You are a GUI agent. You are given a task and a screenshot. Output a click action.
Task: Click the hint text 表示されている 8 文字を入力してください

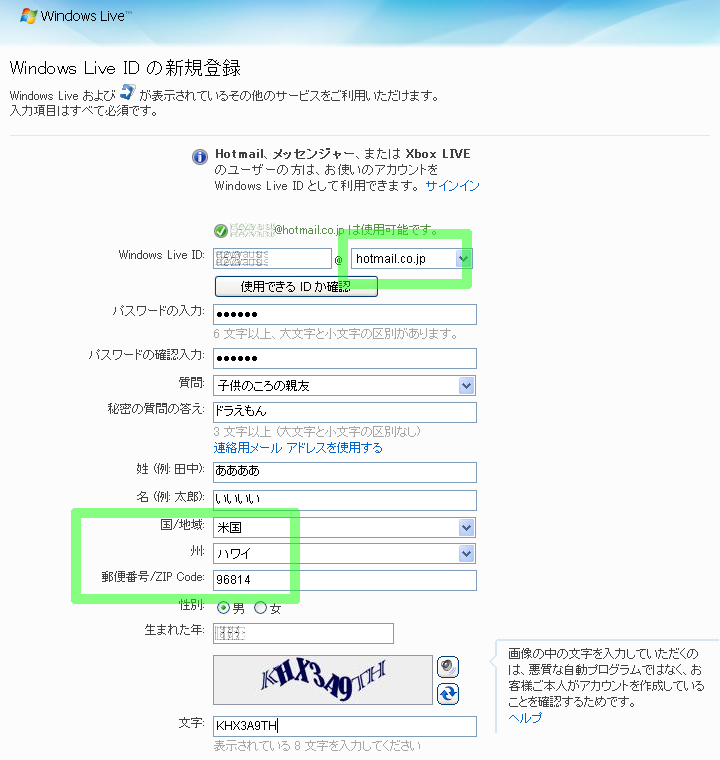point(318,745)
